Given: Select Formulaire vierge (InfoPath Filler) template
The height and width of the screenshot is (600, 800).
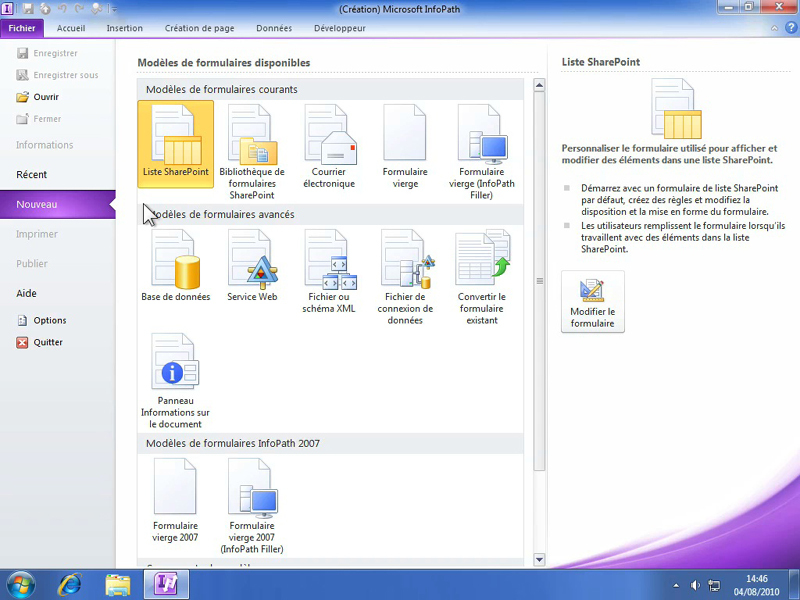Looking at the screenshot, I should coord(482,152).
